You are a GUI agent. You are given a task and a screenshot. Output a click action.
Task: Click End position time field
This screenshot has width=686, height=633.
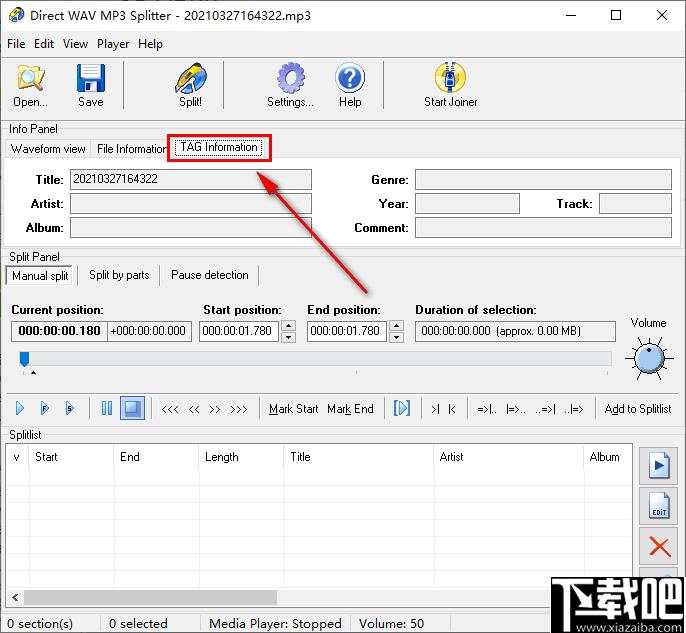click(347, 331)
